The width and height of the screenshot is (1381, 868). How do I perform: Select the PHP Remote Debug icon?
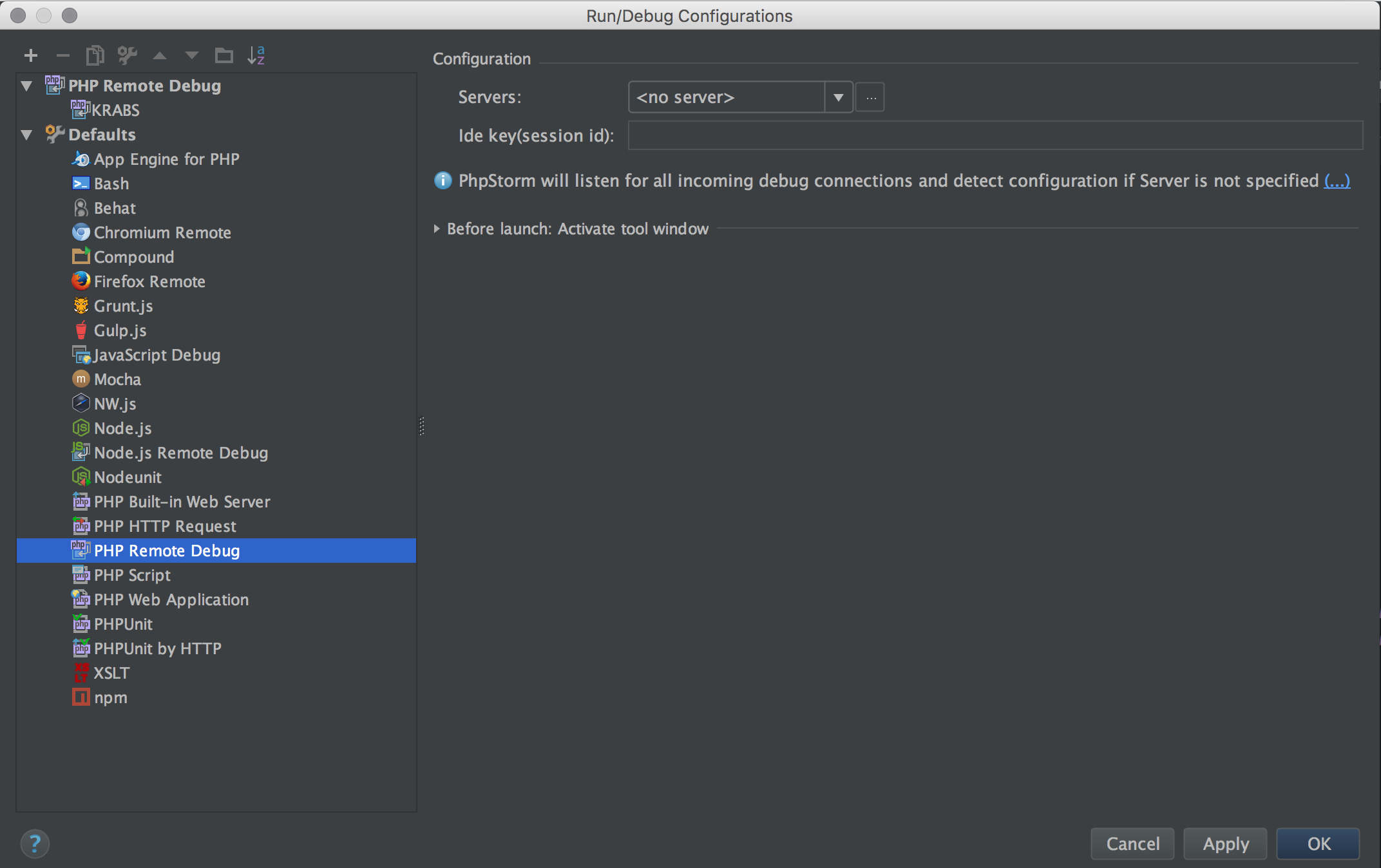tap(78, 550)
